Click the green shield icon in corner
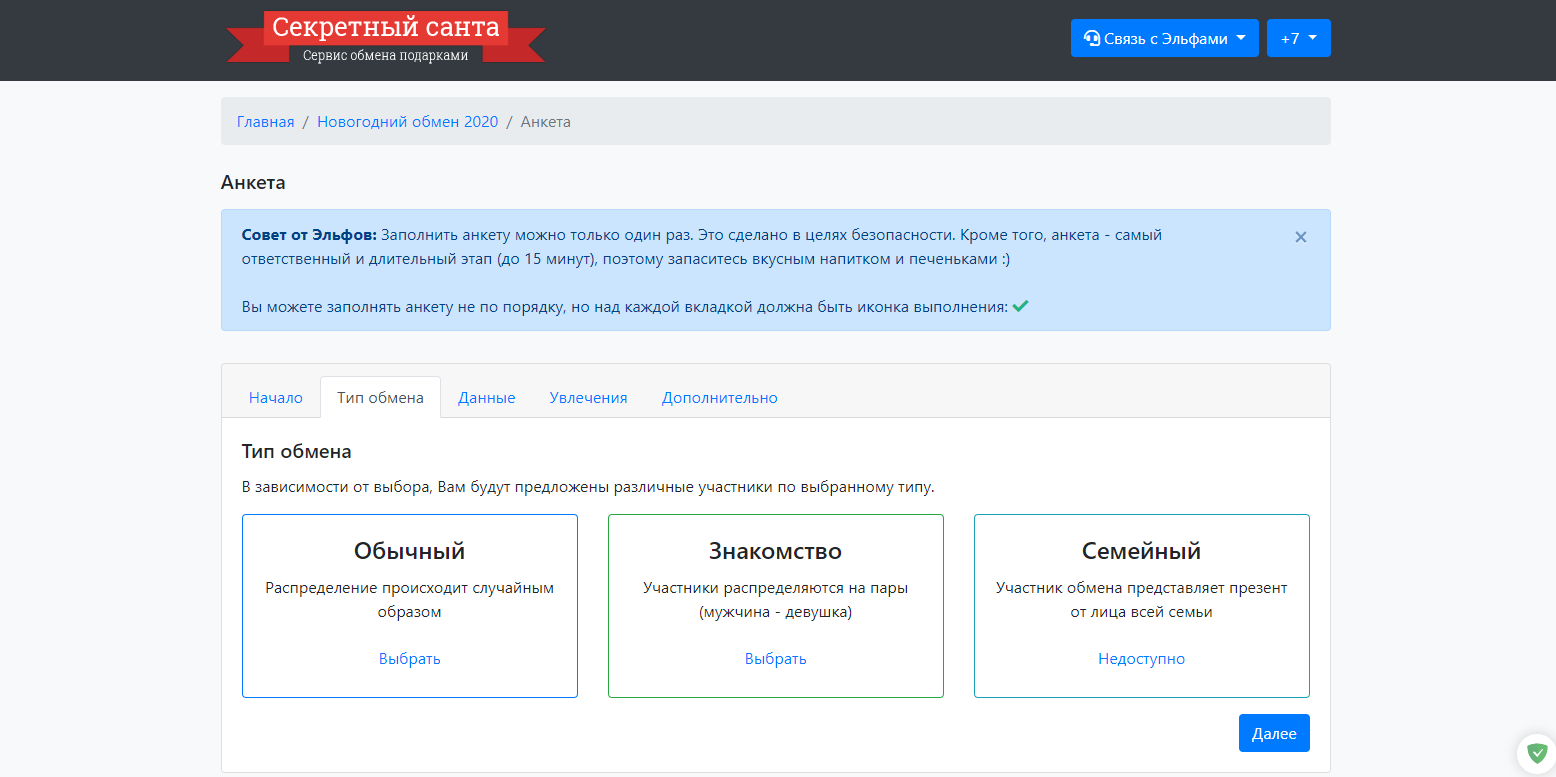This screenshot has height=777, width=1556. [1537, 753]
